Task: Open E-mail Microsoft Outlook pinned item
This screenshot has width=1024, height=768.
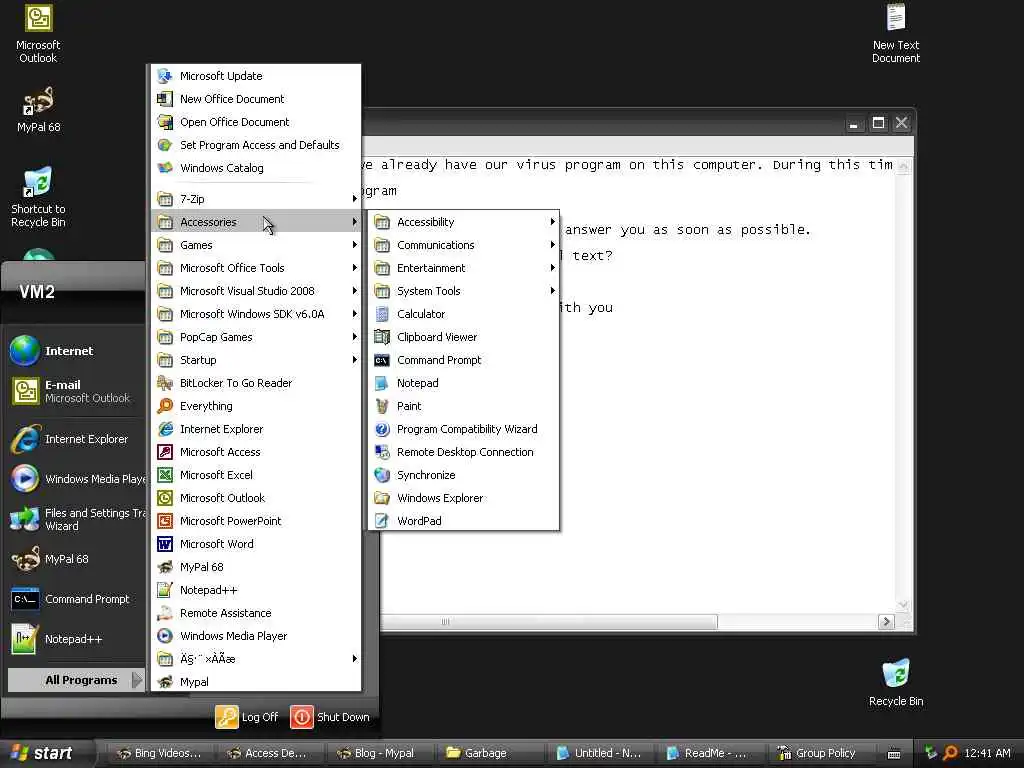Action: 76,391
